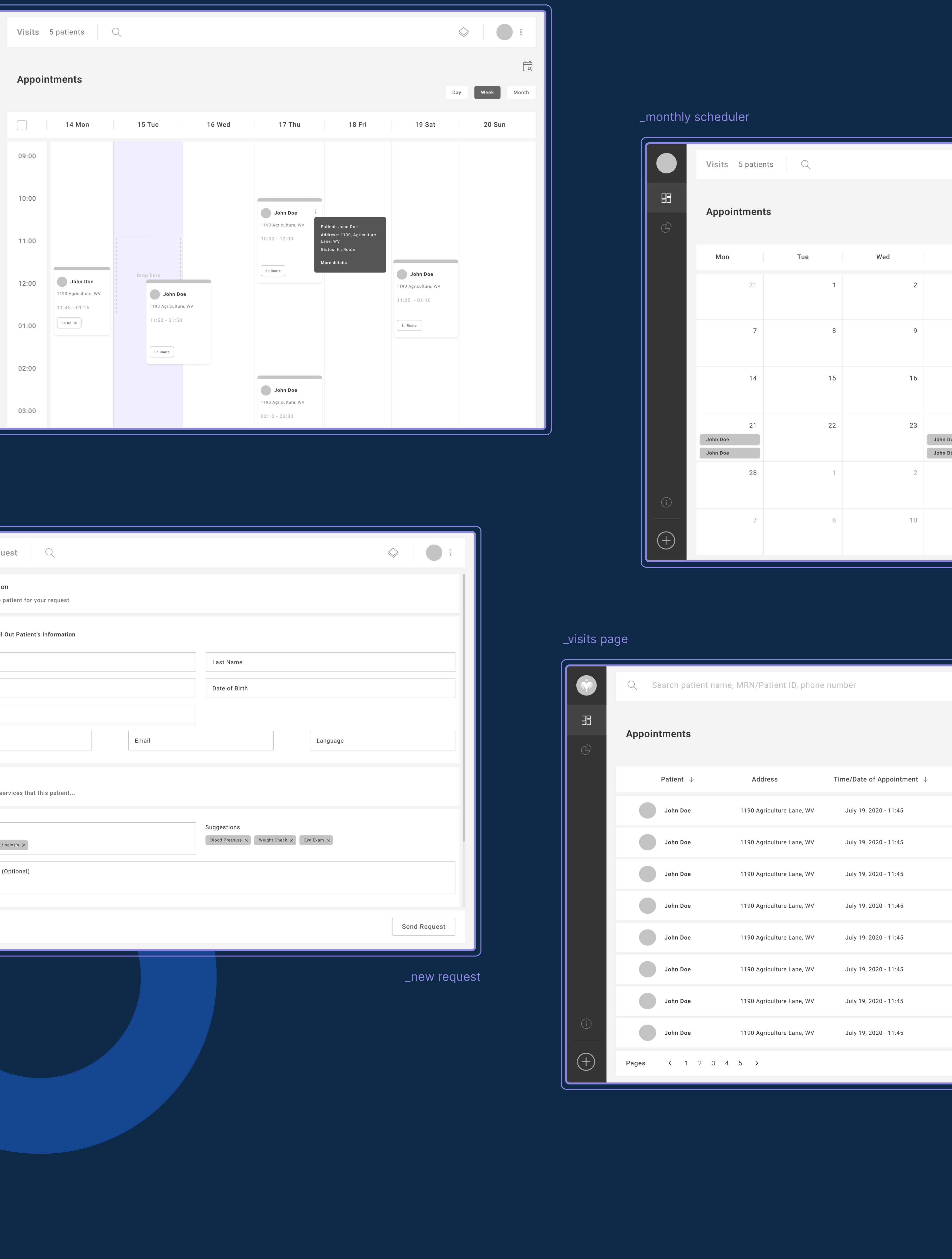Open first John Doe event on the 21st

pos(730,439)
